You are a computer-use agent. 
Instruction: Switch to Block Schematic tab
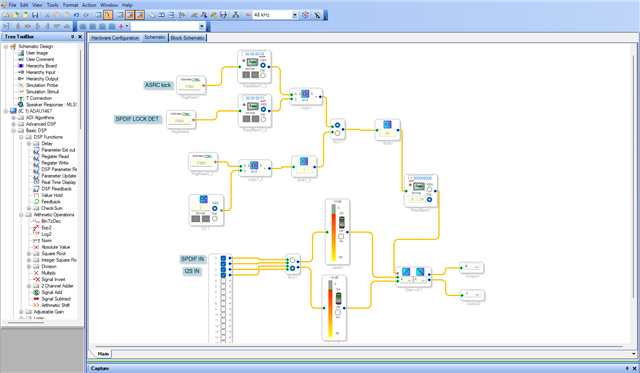187,38
